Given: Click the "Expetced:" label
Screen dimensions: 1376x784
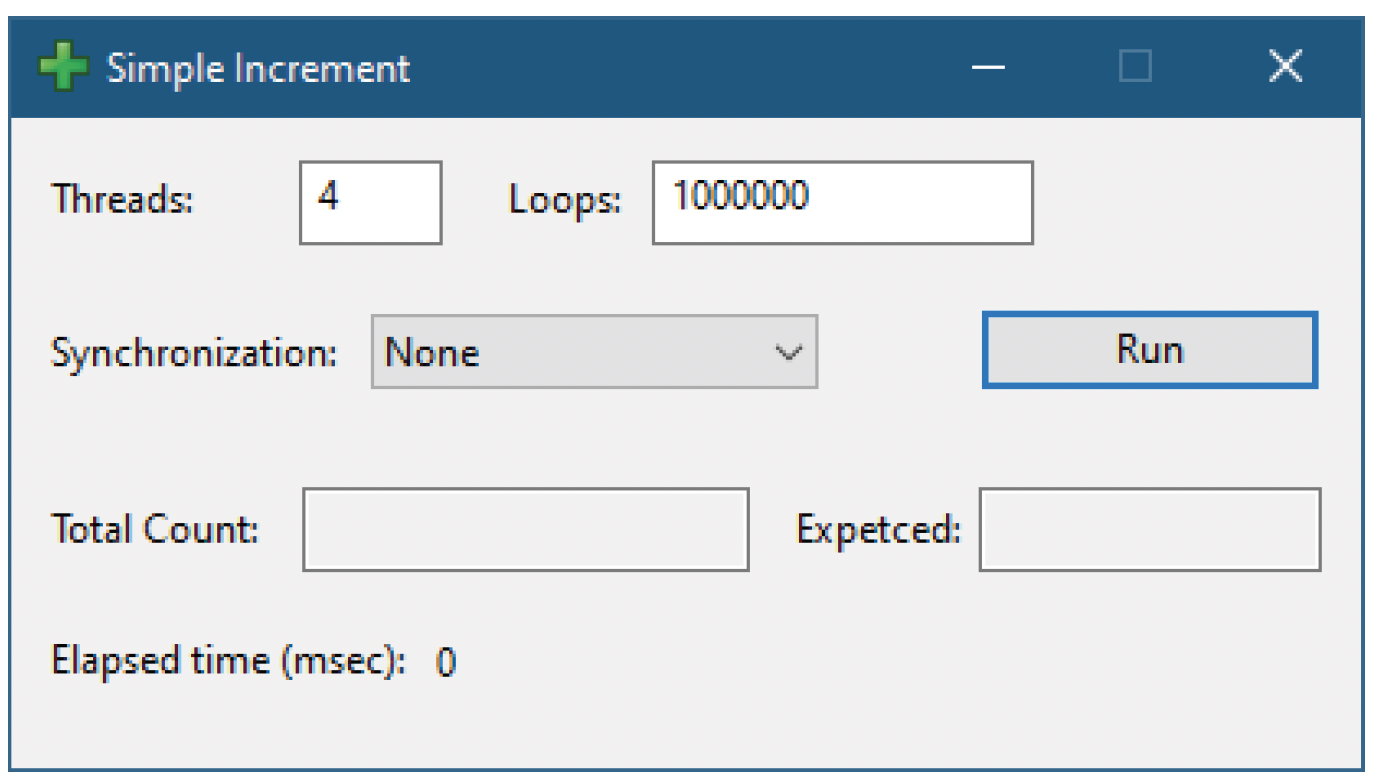Looking at the screenshot, I should pyautogui.click(x=879, y=530).
